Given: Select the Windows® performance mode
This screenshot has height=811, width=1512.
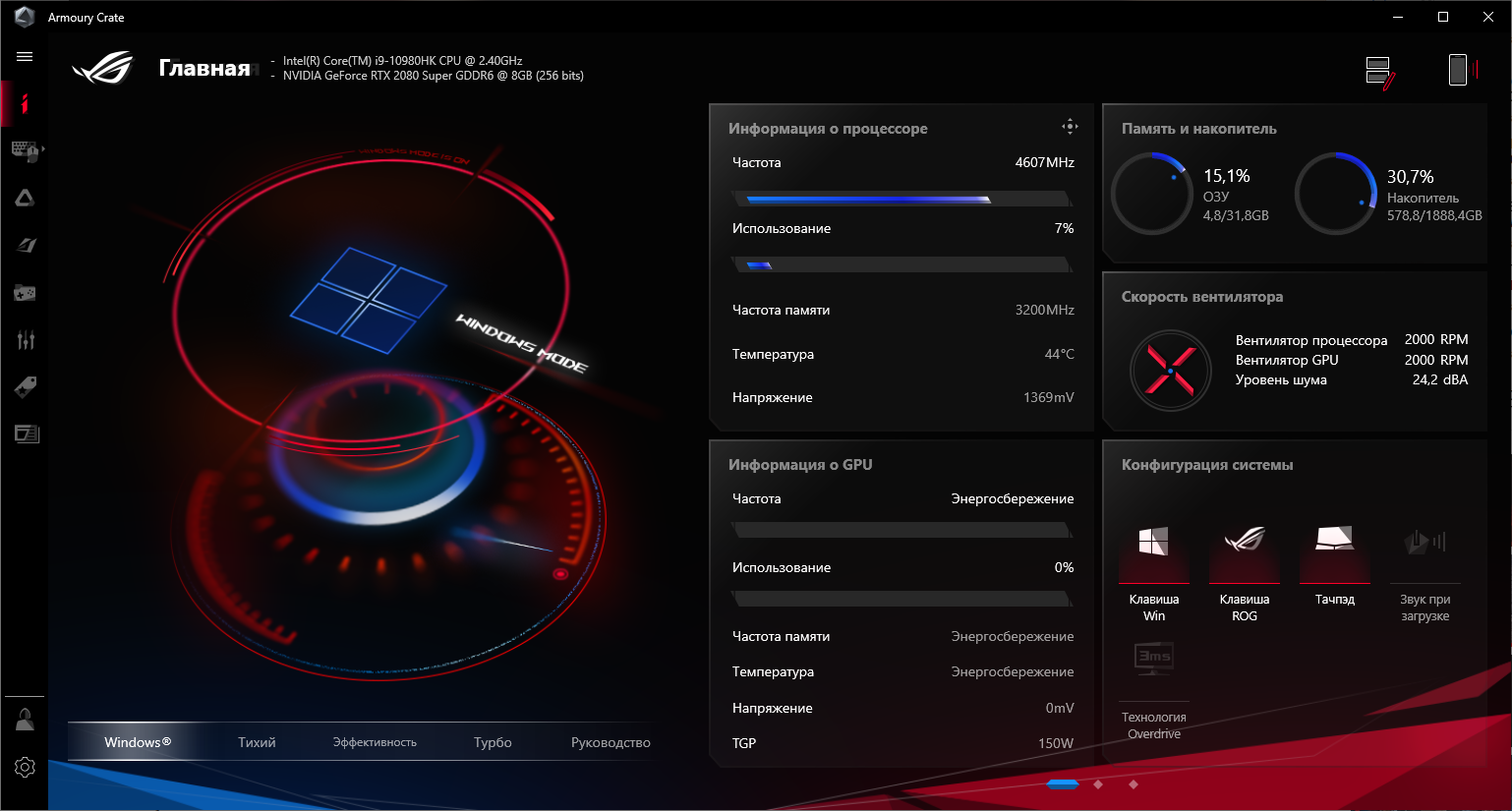Looking at the screenshot, I should tap(138, 742).
